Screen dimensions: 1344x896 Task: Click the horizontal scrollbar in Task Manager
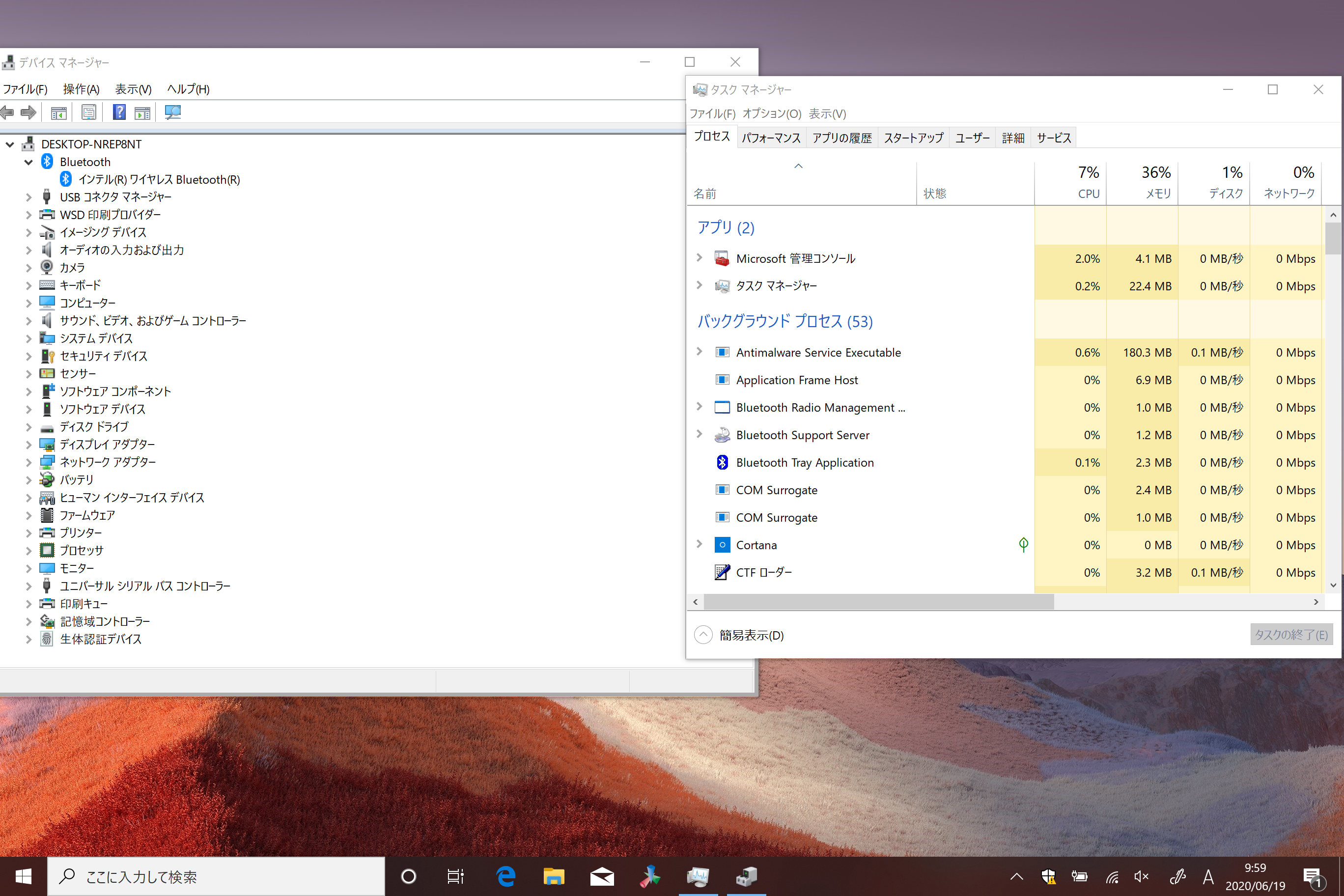tap(879, 602)
